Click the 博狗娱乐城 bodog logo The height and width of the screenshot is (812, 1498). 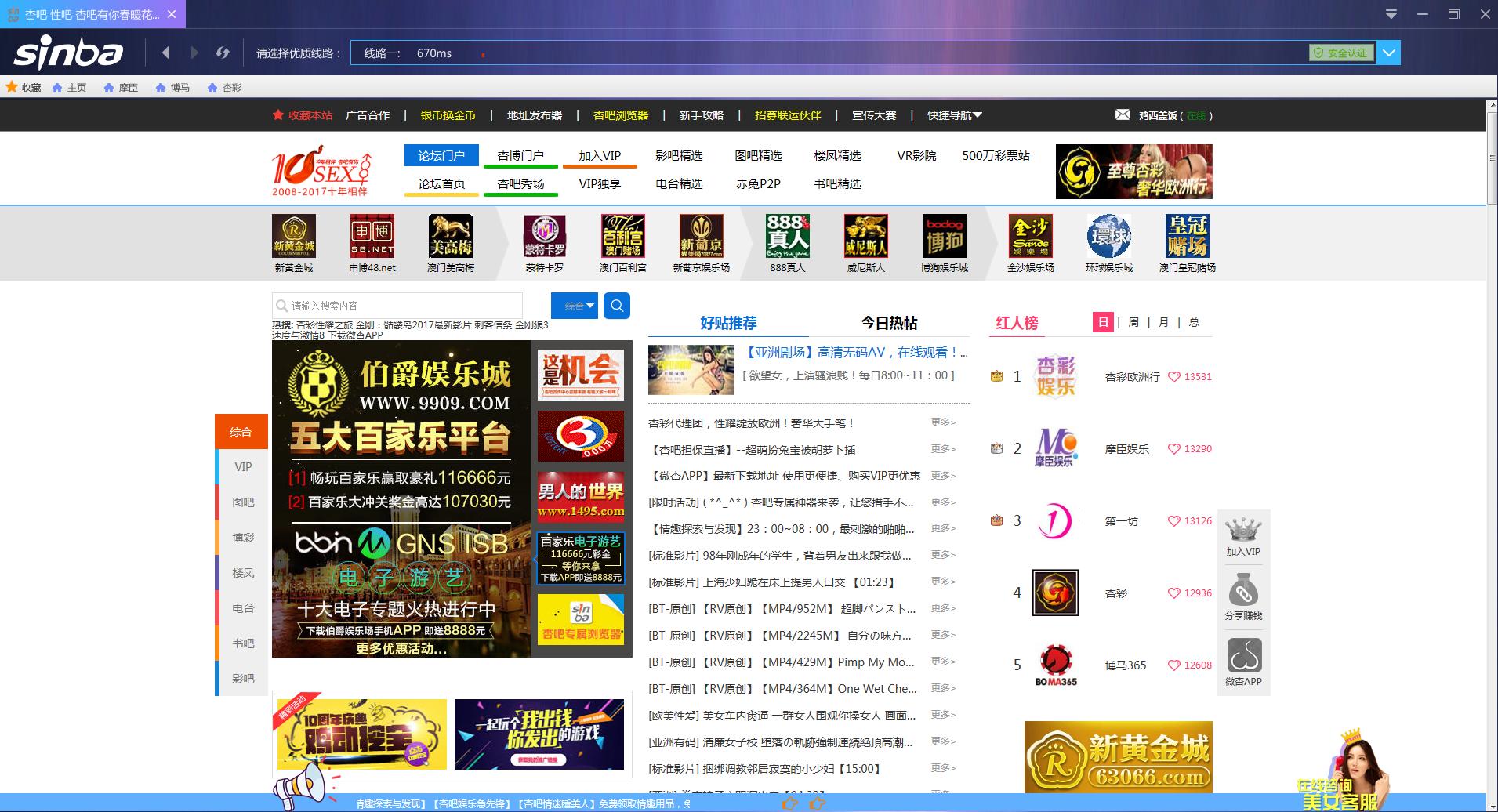point(945,236)
